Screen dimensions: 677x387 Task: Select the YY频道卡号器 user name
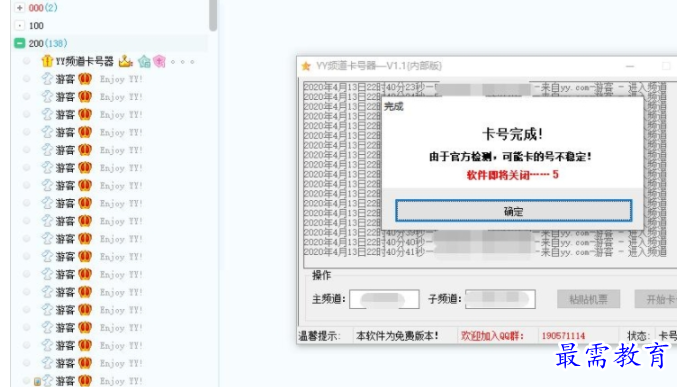(84, 61)
